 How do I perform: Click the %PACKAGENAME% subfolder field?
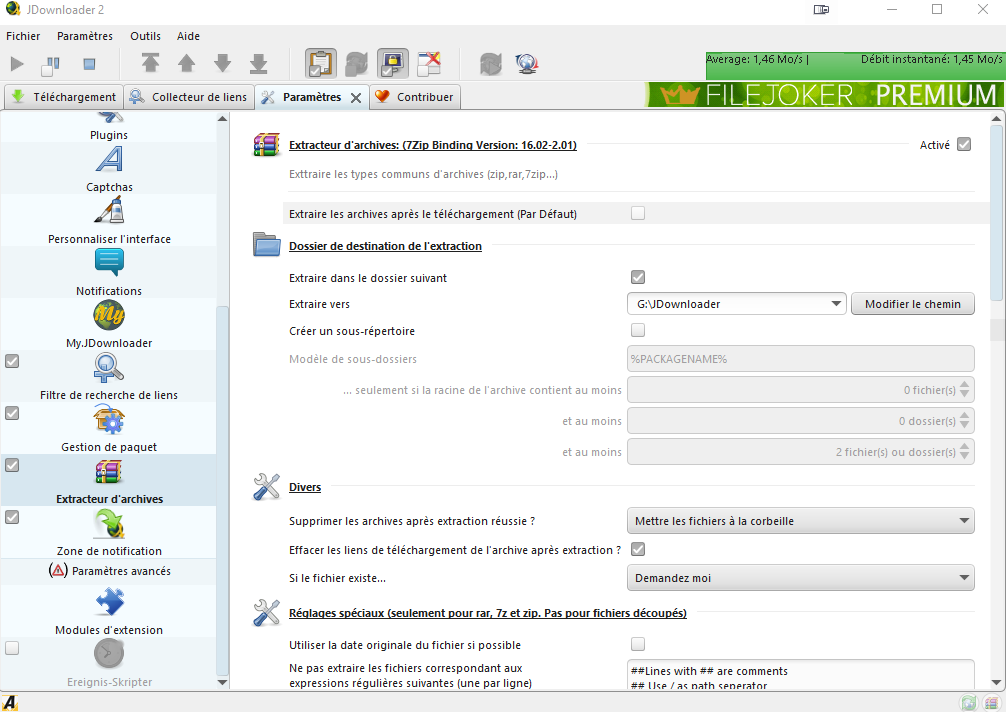pos(800,359)
